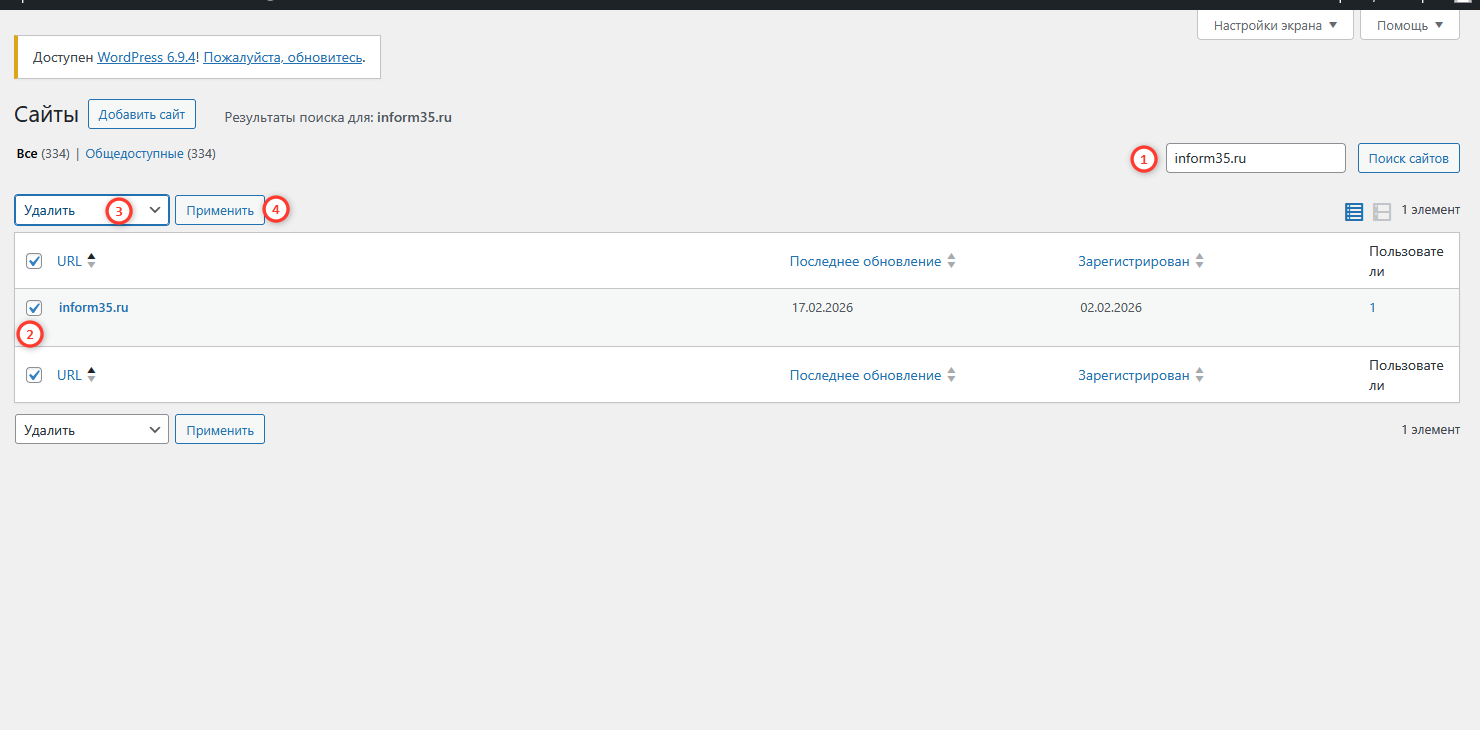Uncheck the inform35.ru row checkbox
Viewport: 1480px width, 730px height.
pos(34,308)
